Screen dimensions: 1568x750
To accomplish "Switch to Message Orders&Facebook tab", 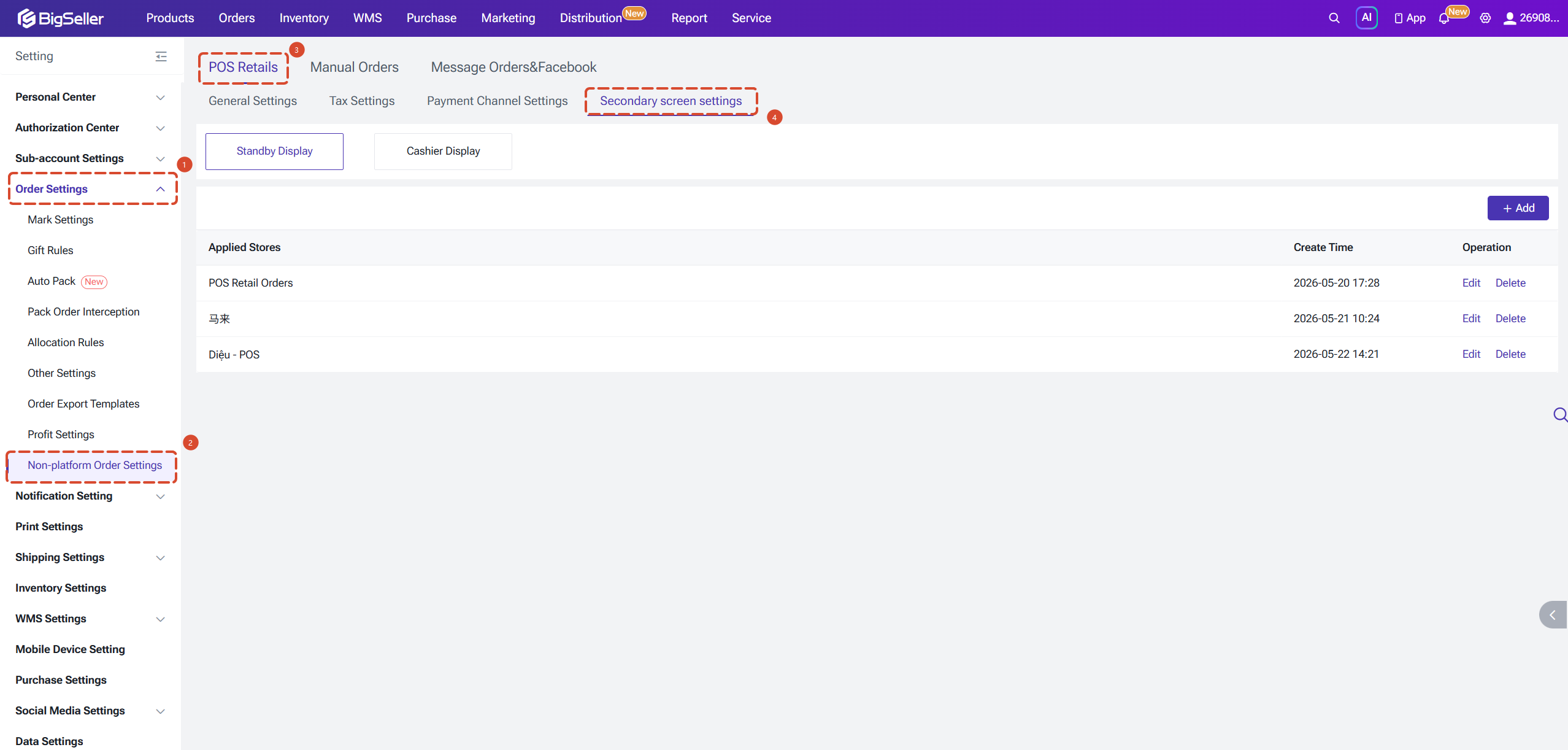I will pyautogui.click(x=513, y=67).
